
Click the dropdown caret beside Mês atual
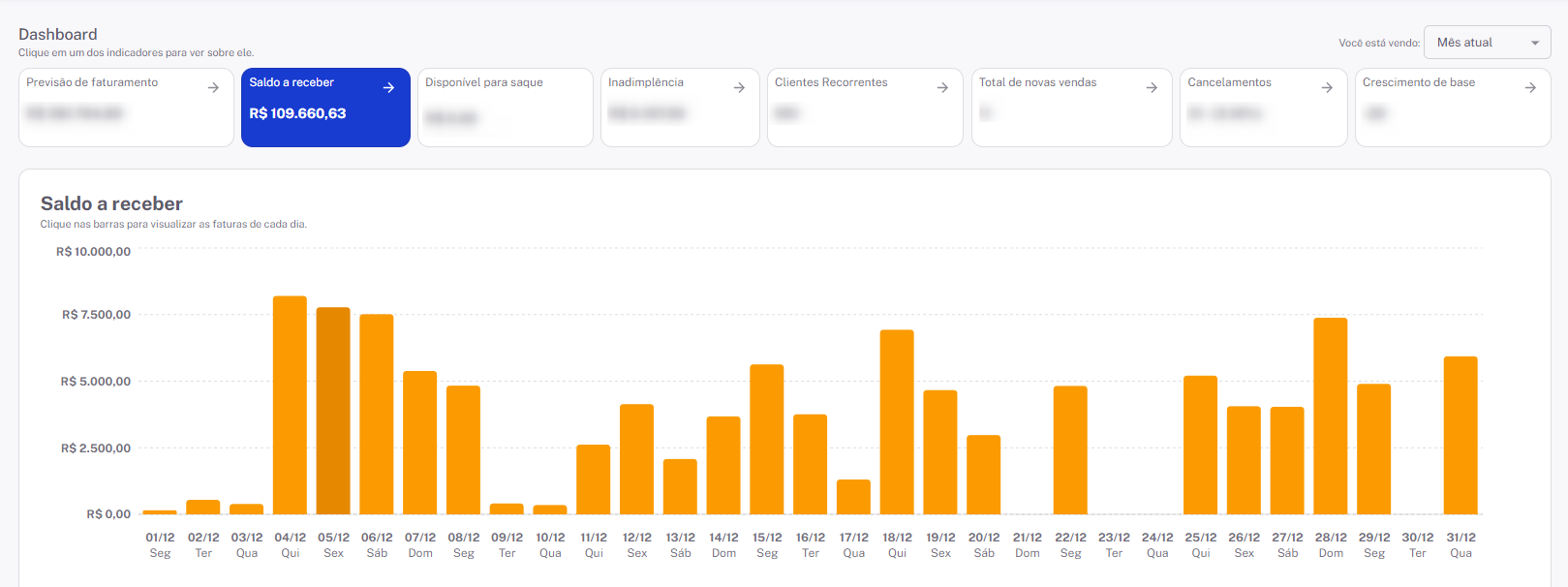coord(1535,43)
